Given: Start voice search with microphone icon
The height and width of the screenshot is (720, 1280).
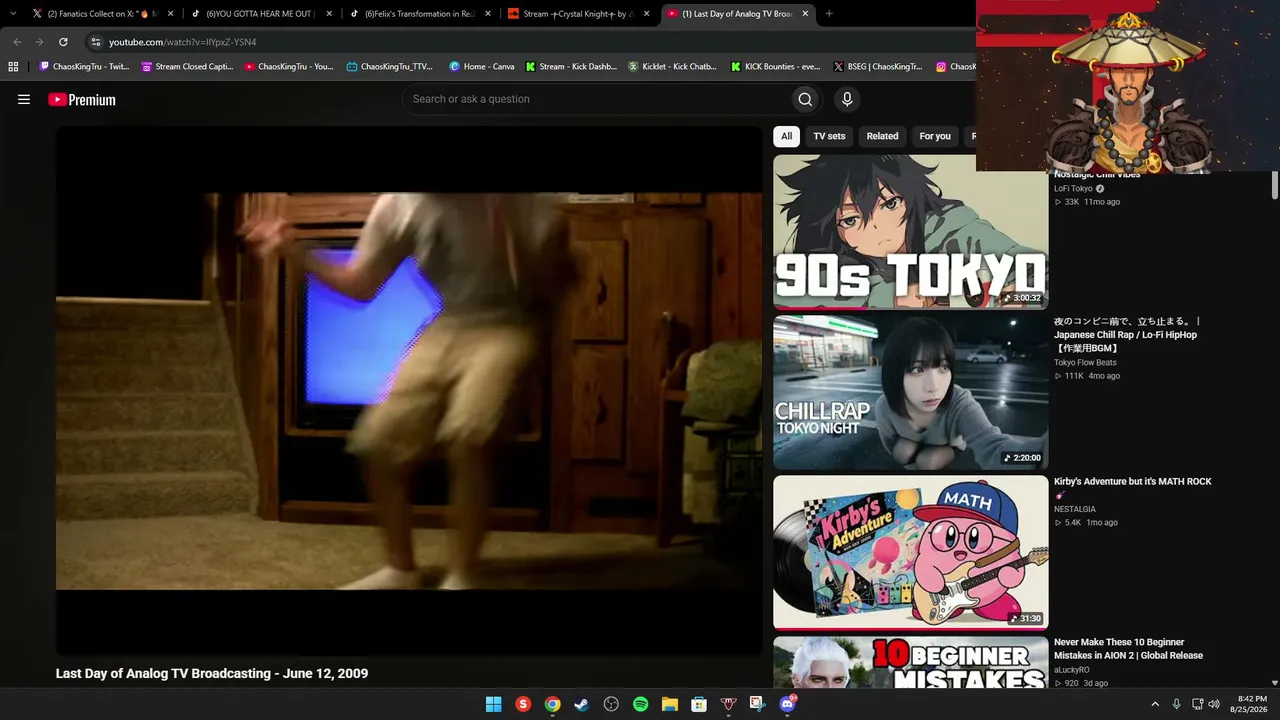Looking at the screenshot, I should pyautogui.click(x=847, y=99).
